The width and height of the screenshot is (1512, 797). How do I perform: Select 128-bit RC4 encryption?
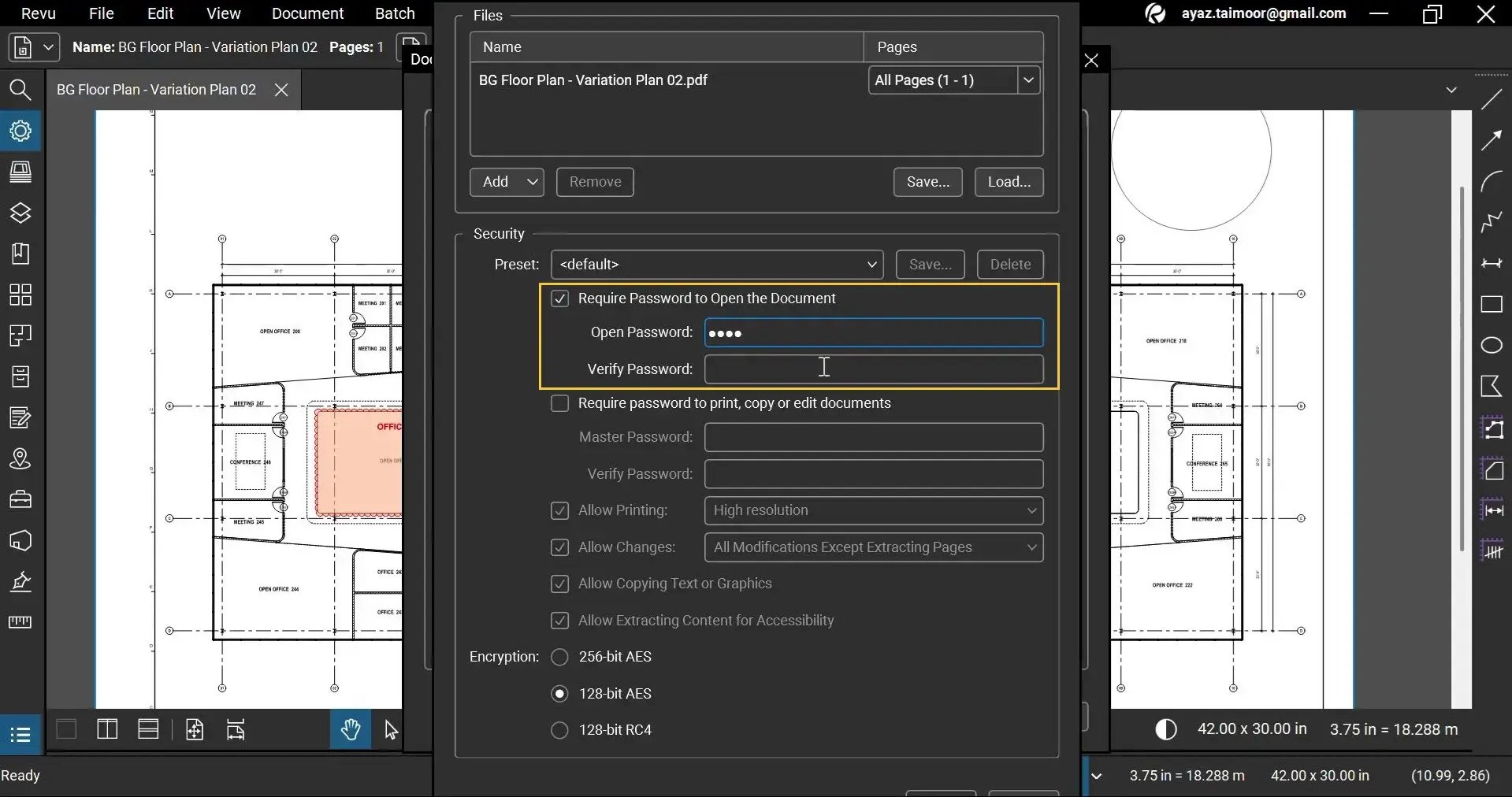(x=559, y=730)
